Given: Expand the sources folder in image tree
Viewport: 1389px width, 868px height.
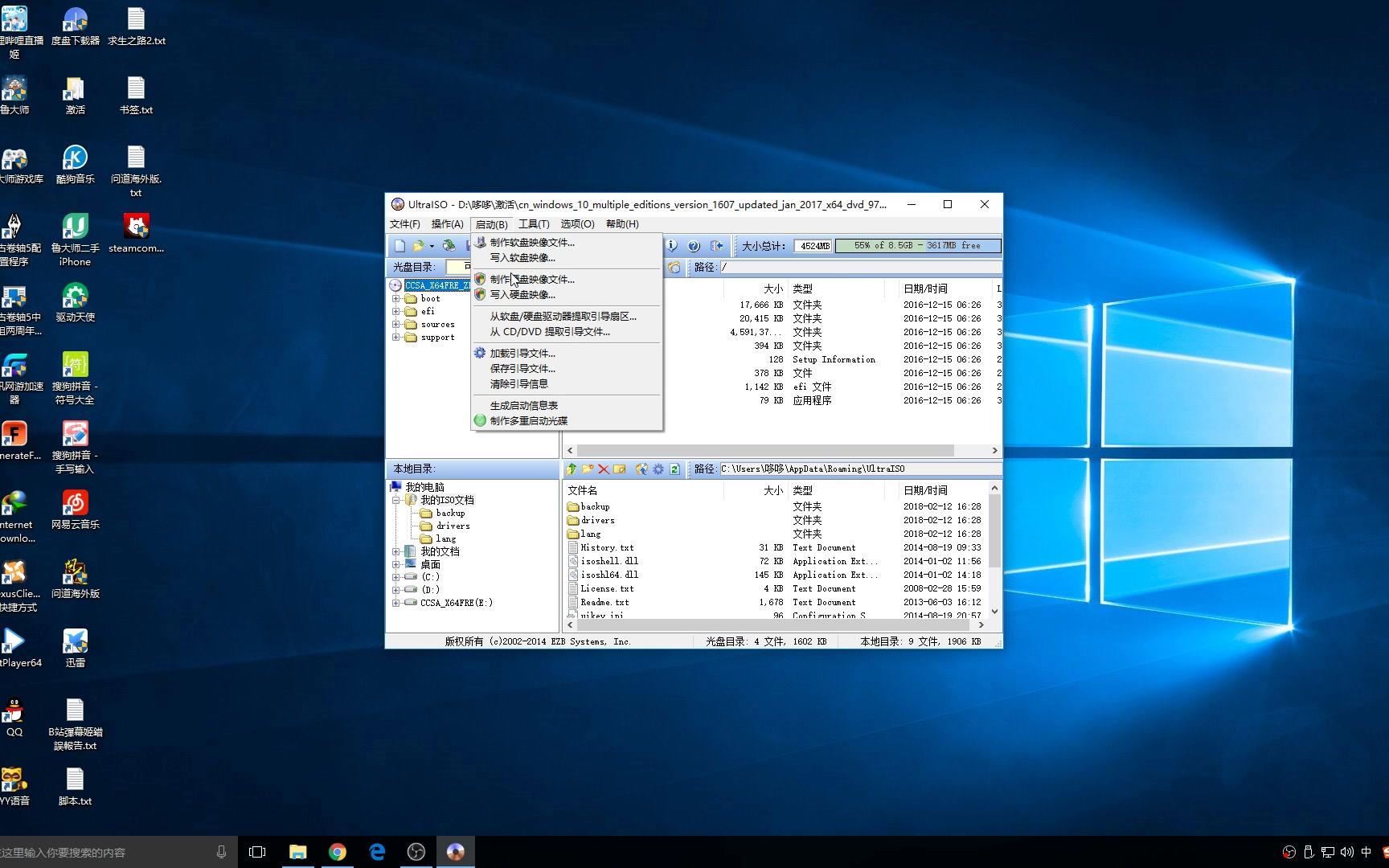Looking at the screenshot, I should point(395,325).
